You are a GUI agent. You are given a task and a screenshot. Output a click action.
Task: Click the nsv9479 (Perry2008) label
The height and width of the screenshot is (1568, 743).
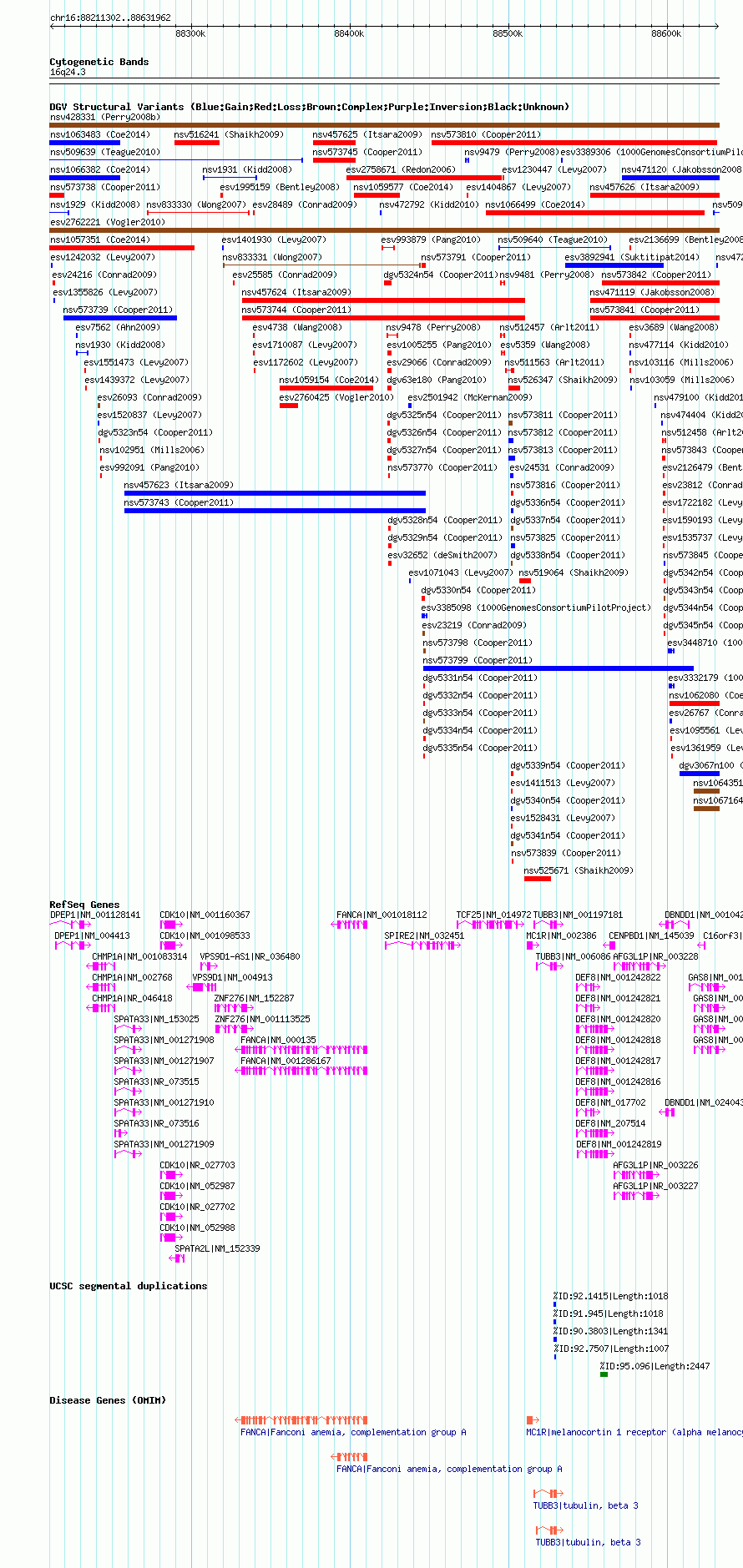click(512, 152)
